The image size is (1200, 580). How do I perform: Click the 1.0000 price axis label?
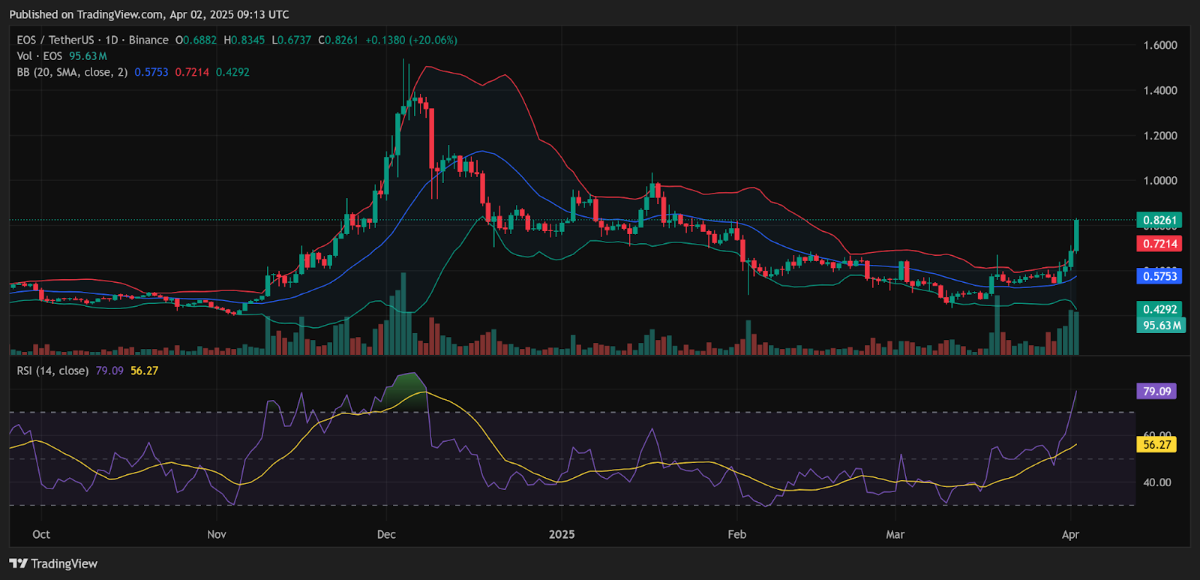(1159, 181)
